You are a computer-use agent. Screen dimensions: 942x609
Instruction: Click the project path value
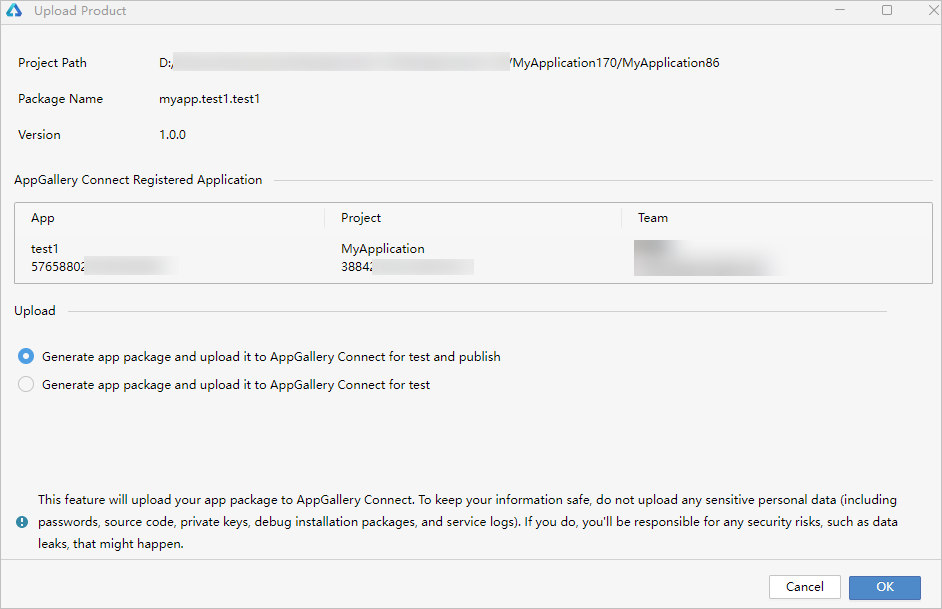pos(439,63)
